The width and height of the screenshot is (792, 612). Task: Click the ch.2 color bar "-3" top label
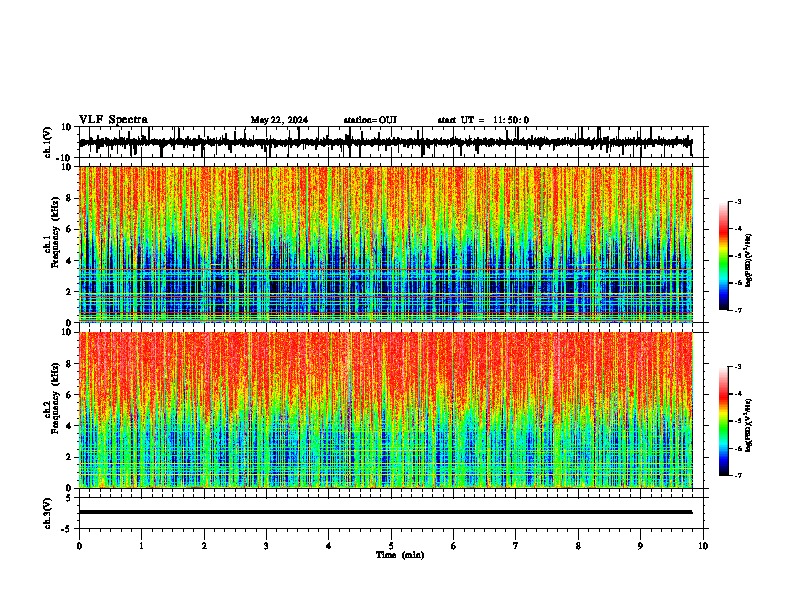(x=738, y=367)
